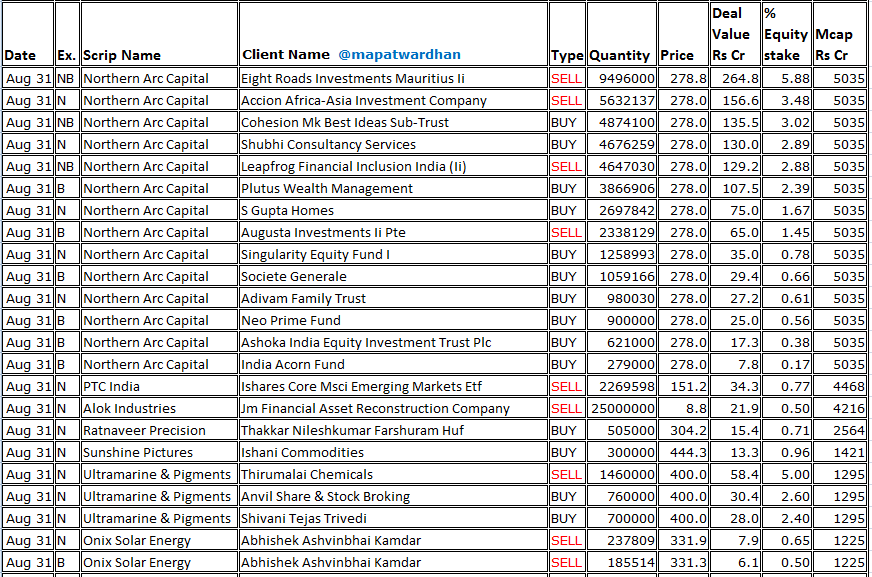Click Ishares Core Msci Emerging Markets Etf cell
The height and width of the screenshot is (577, 872).
[393, 386]
